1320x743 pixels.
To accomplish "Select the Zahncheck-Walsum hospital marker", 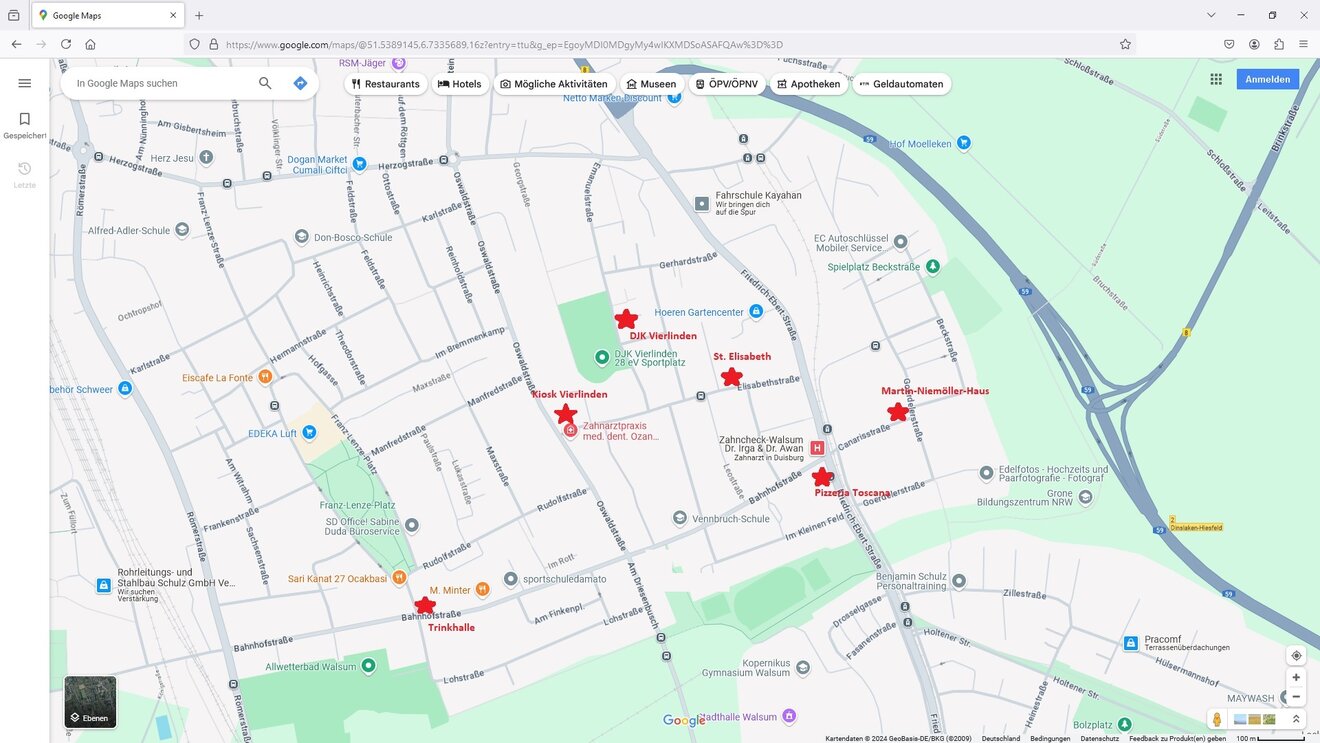I will [817, 448].
